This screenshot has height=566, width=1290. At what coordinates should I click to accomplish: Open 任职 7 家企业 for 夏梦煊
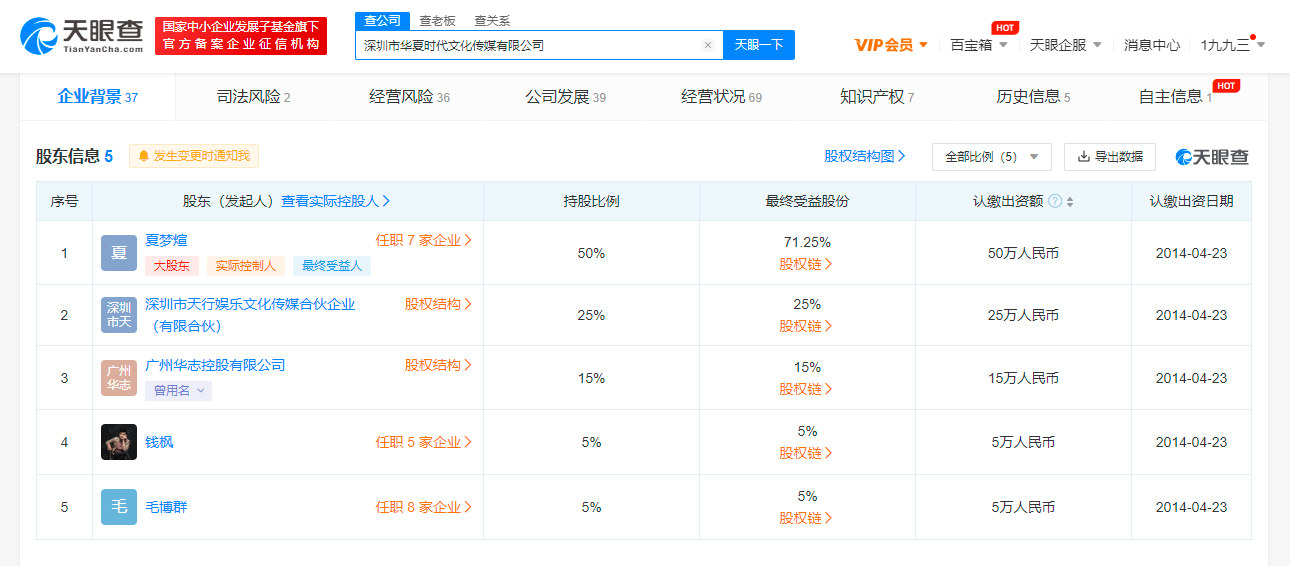coord(424,240)
